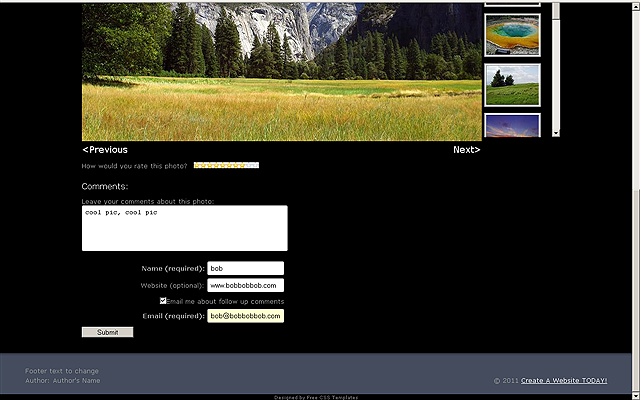Viewport: 640px width, 400px height.
Task: Click the Website optional input field
Action: pos(245,285)
